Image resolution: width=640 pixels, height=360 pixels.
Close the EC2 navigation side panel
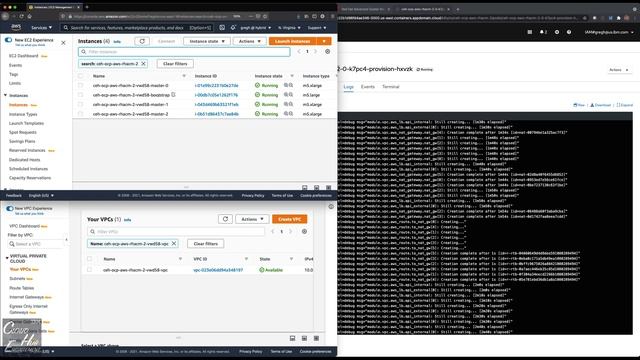click(63, 42)
